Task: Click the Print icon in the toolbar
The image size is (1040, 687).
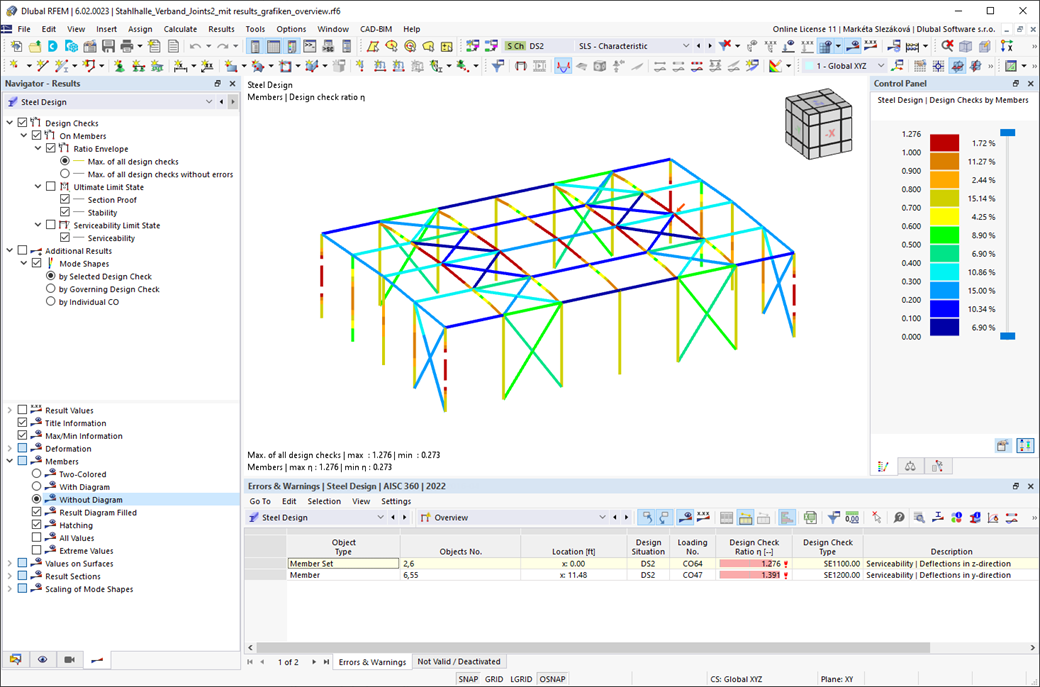Action: coord(127,46)
